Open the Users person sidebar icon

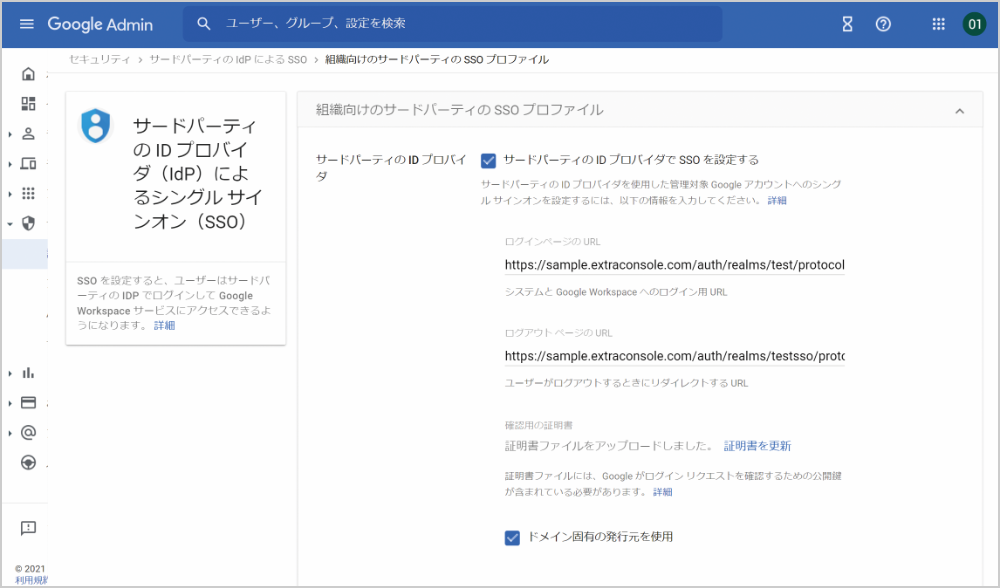point(28,134)
